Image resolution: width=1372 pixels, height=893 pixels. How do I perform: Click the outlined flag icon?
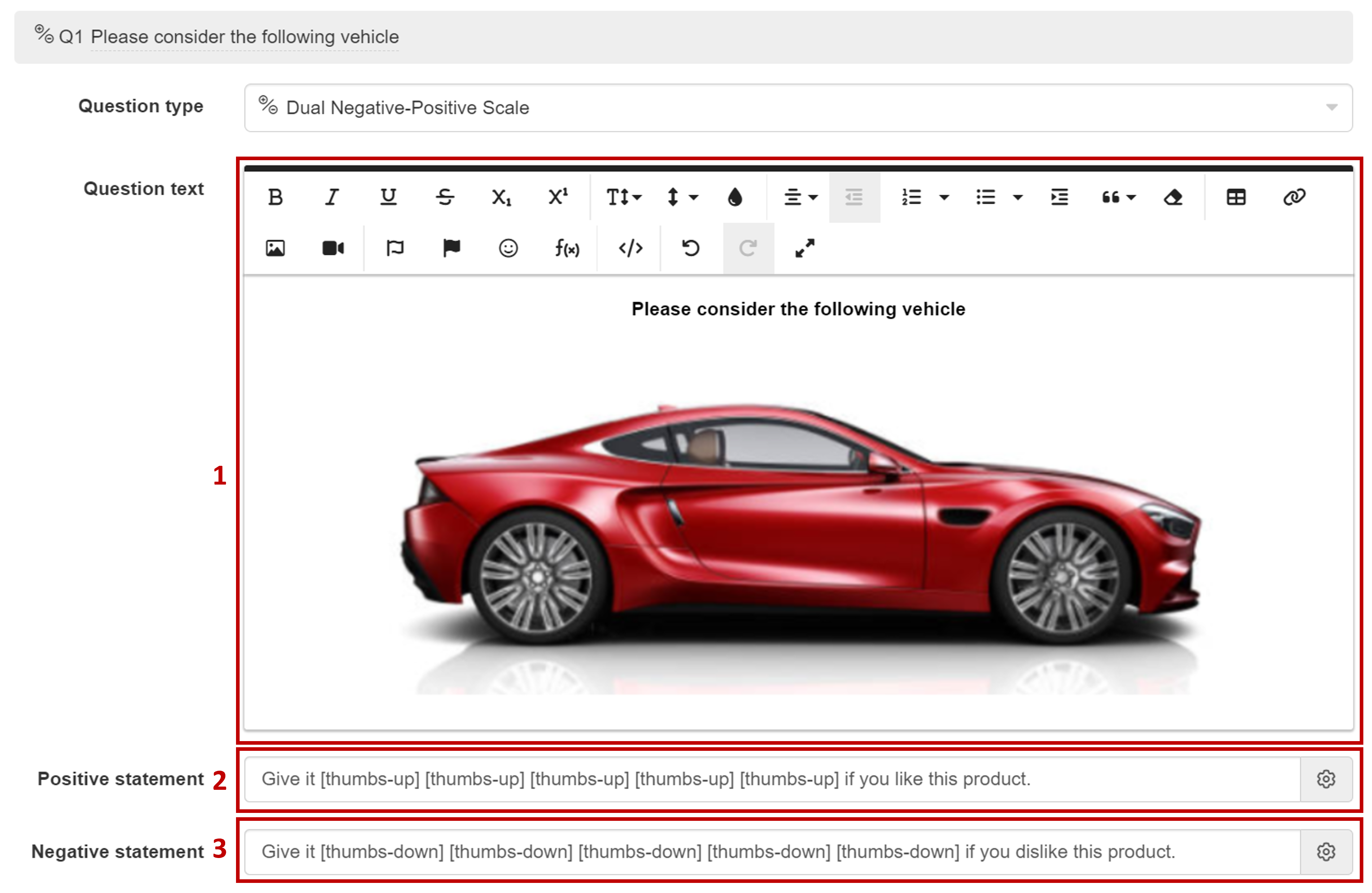395,249
